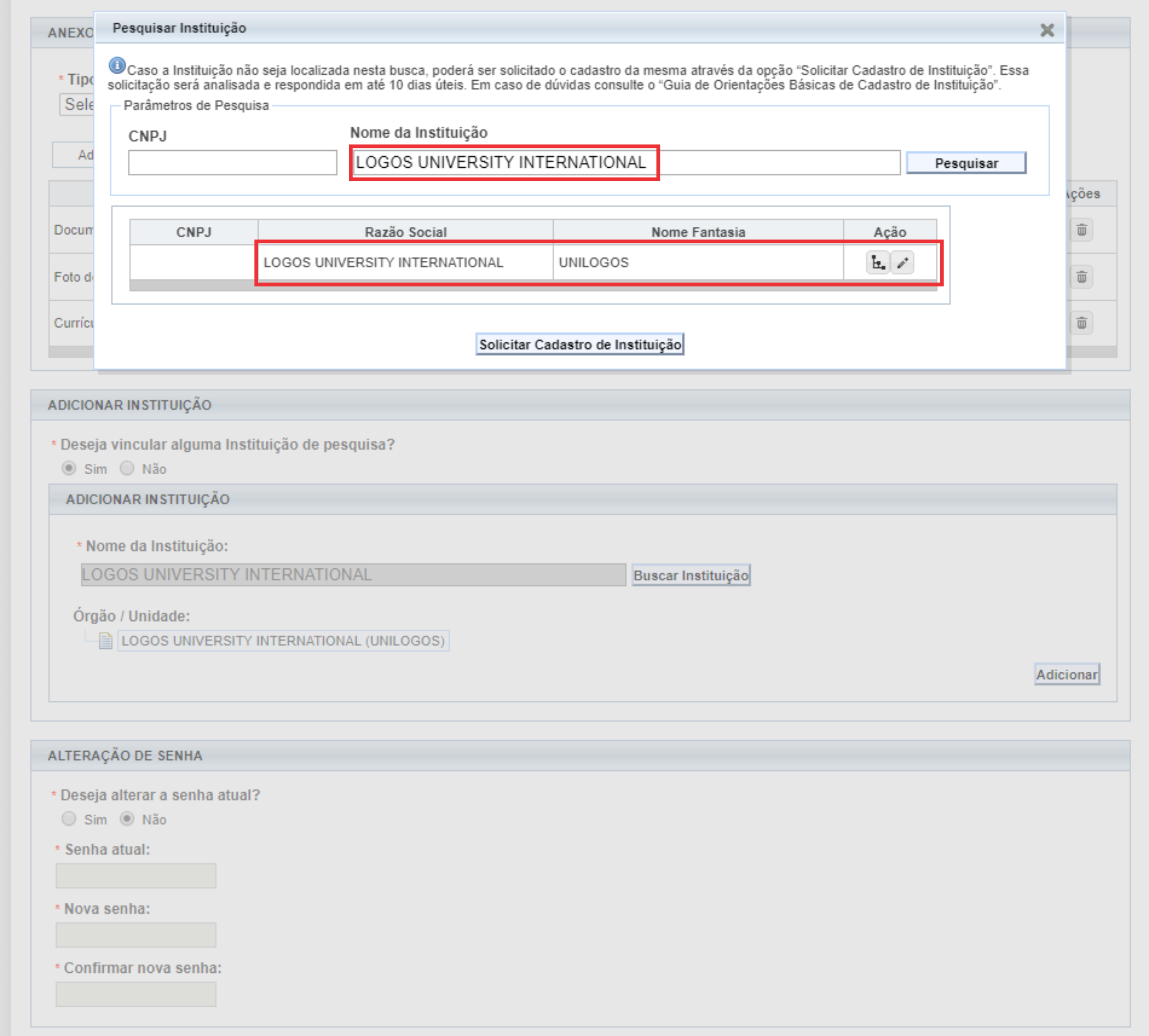
Task: Click the Pesquisar button
Action: point(965,163)
